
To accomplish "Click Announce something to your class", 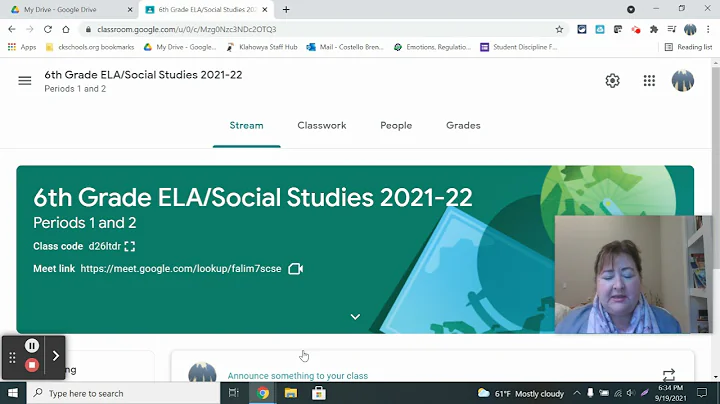I will (298, 376).
